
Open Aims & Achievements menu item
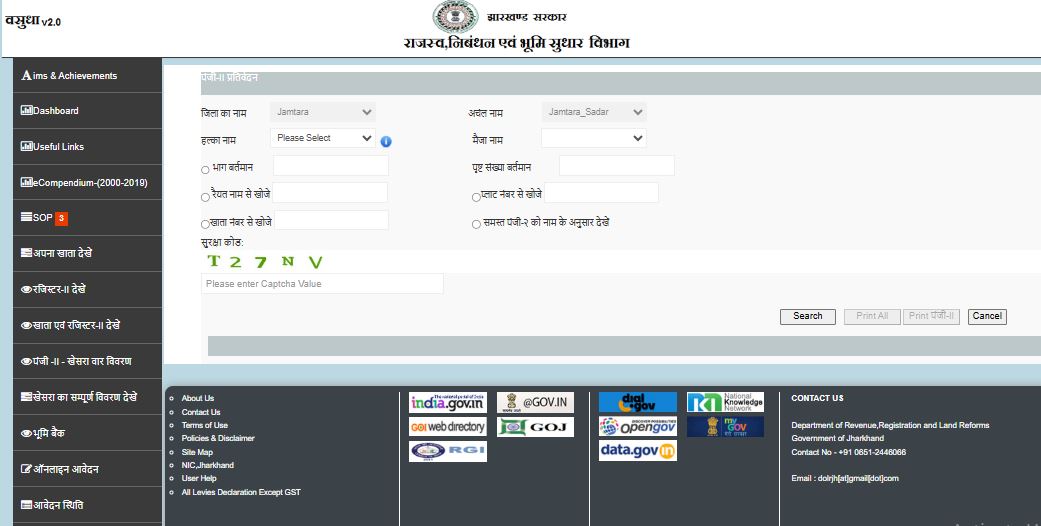[x=87, y=75]
